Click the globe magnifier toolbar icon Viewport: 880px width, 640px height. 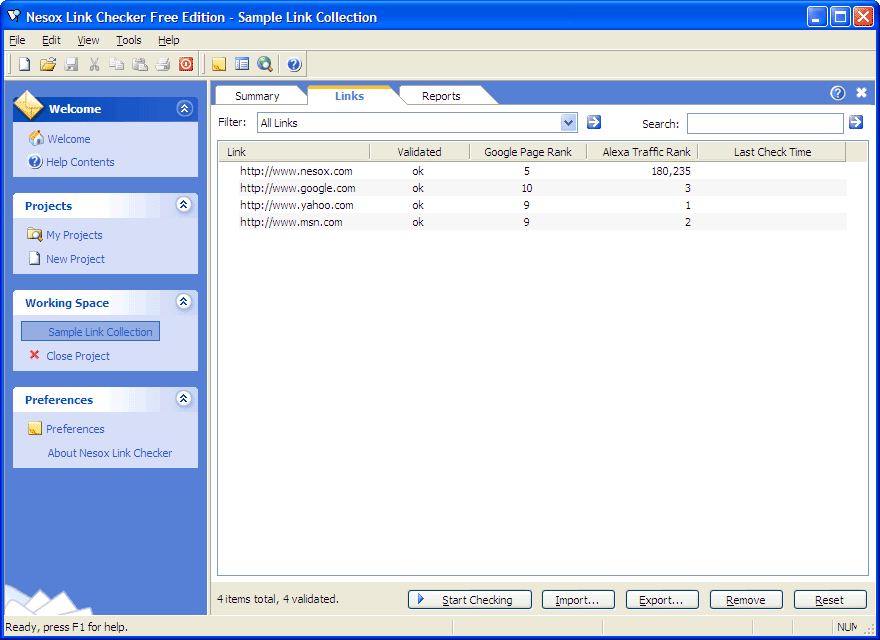pyautogui.click(x=265, y=64)
